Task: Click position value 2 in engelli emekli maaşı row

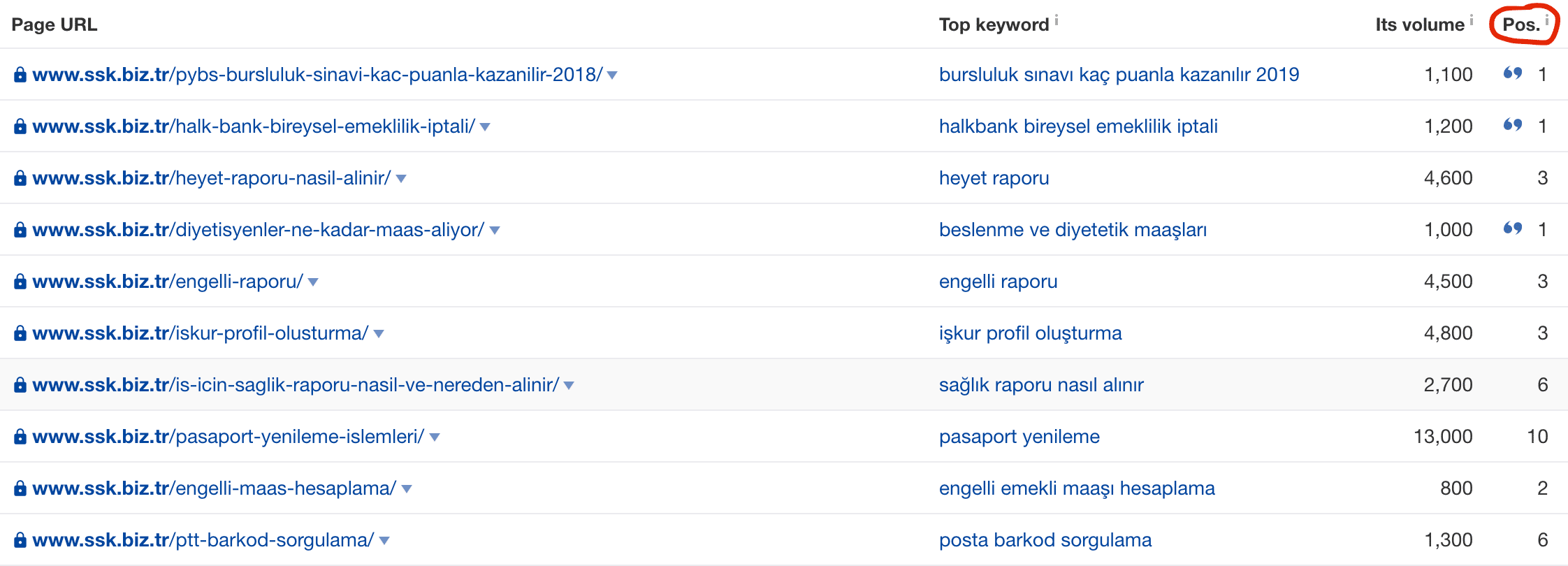Action: tap(1543, 488)
